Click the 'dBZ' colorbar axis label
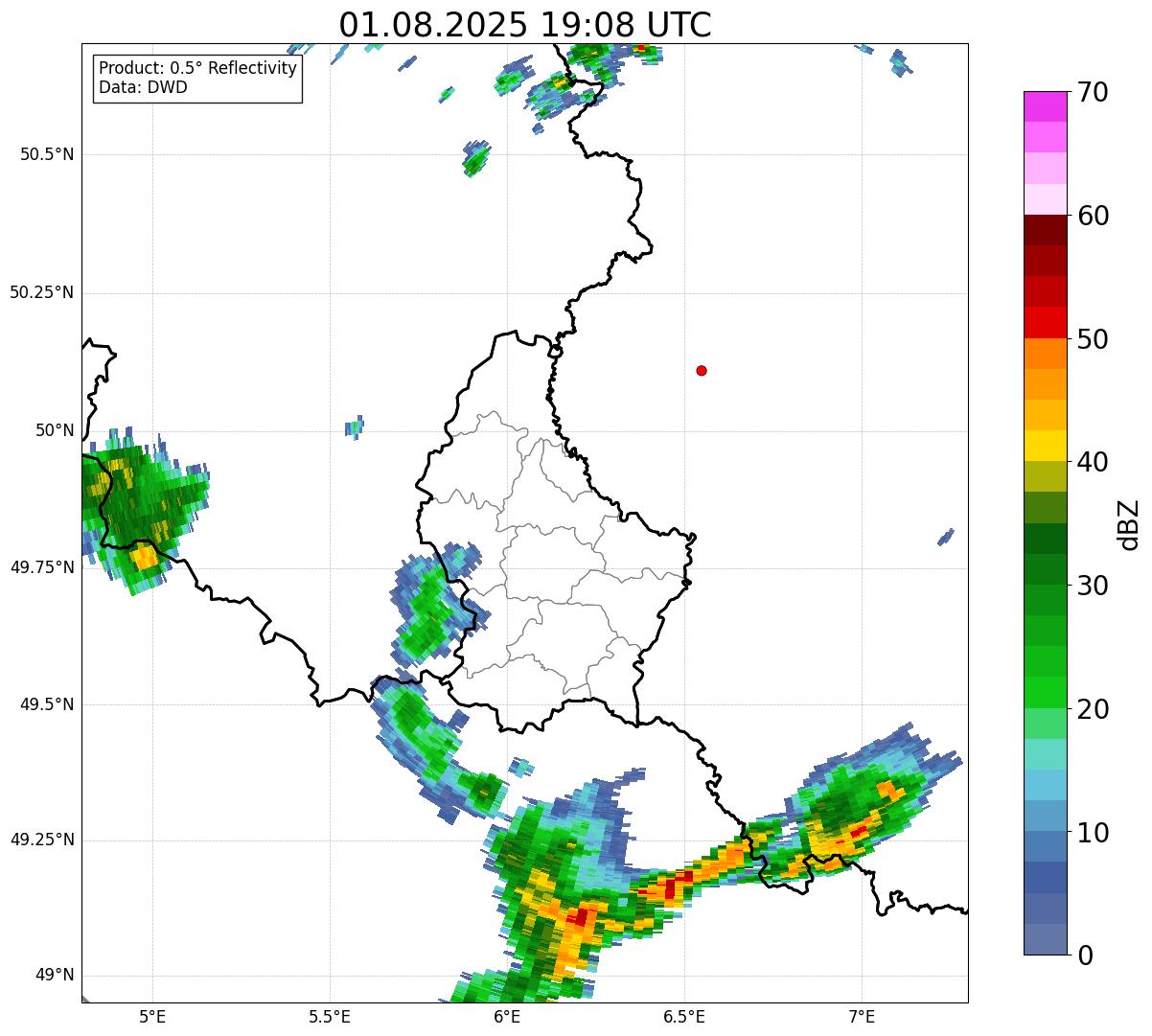The image size is (1152, 1036). [1129, 524]
